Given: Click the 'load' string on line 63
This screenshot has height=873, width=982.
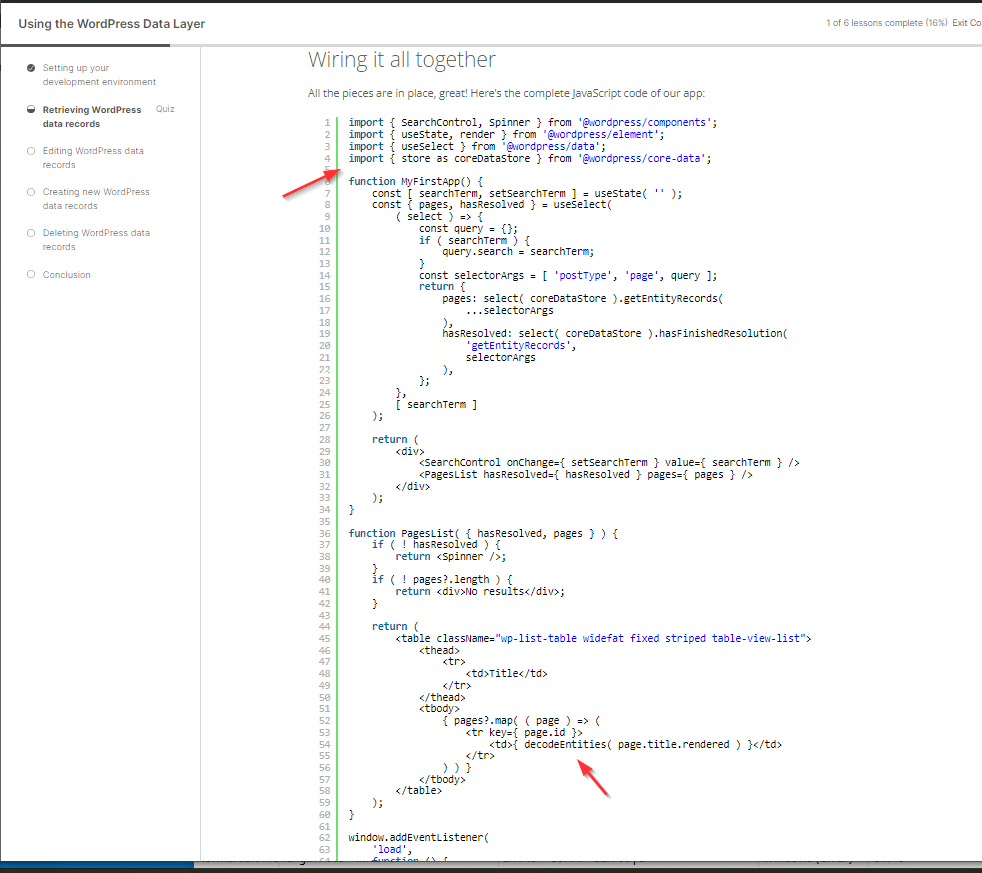Looking at the screenshot, I should [390, 850].
